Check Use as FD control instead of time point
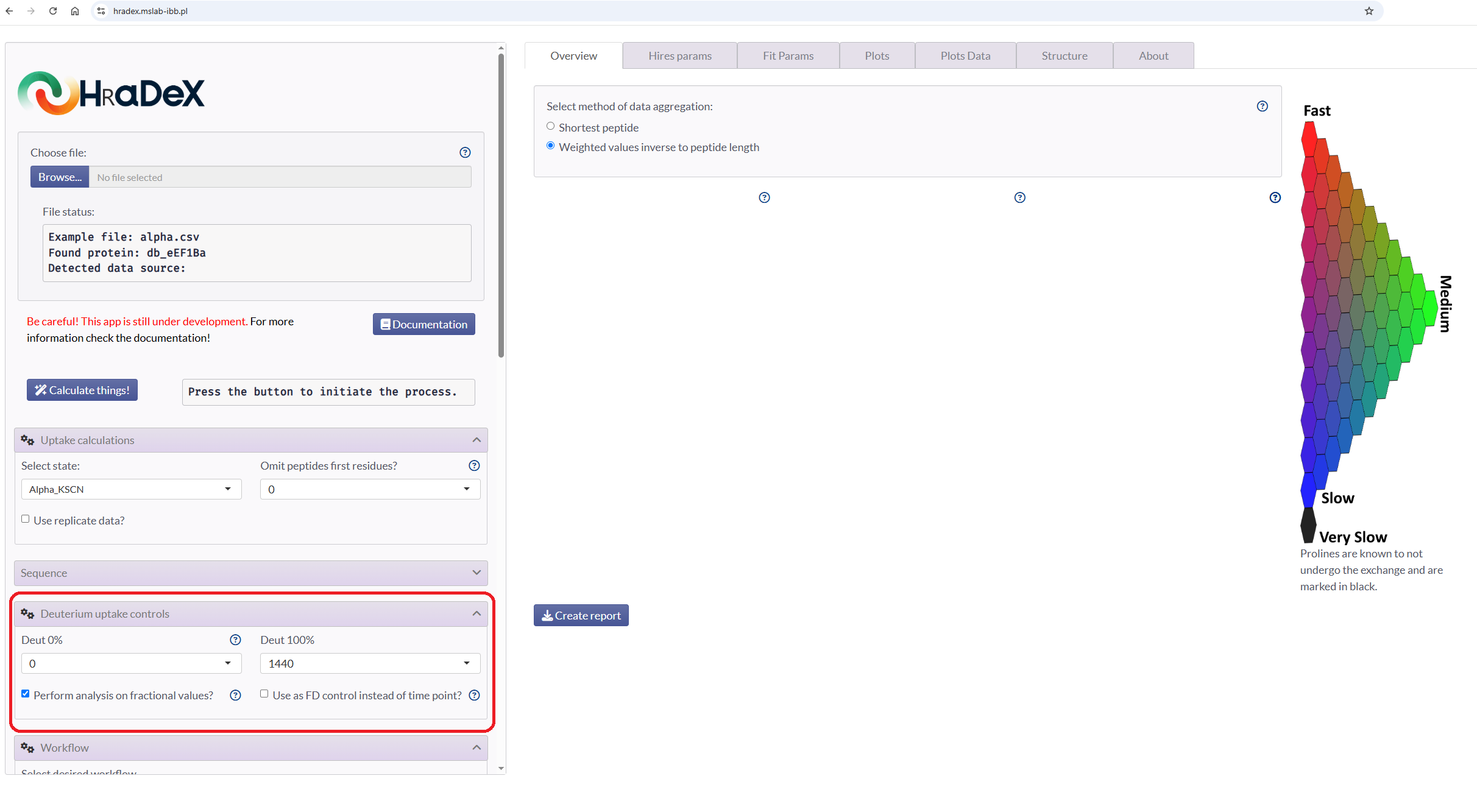The width and height of the screenshot is (1477, 812). click(x=264, y=694)
